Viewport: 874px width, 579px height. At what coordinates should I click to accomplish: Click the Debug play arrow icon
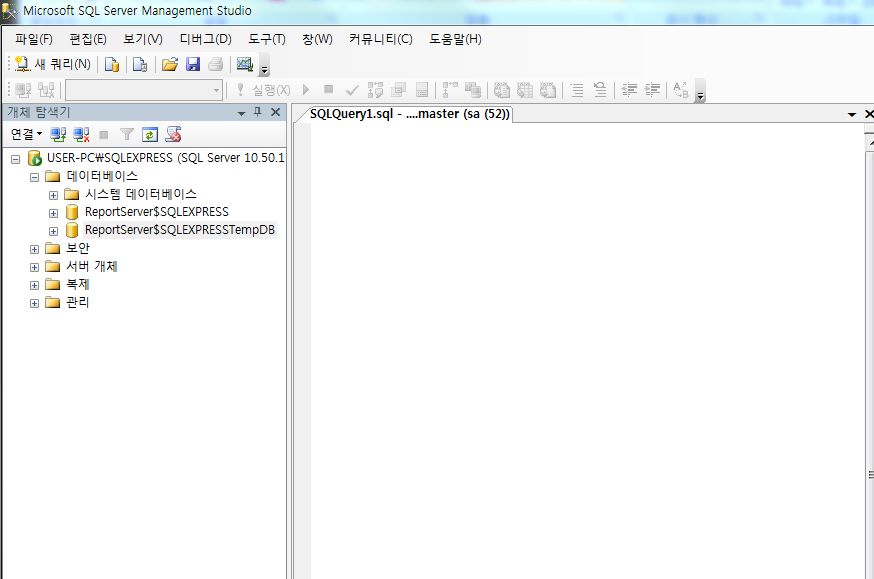click(305, 89)
